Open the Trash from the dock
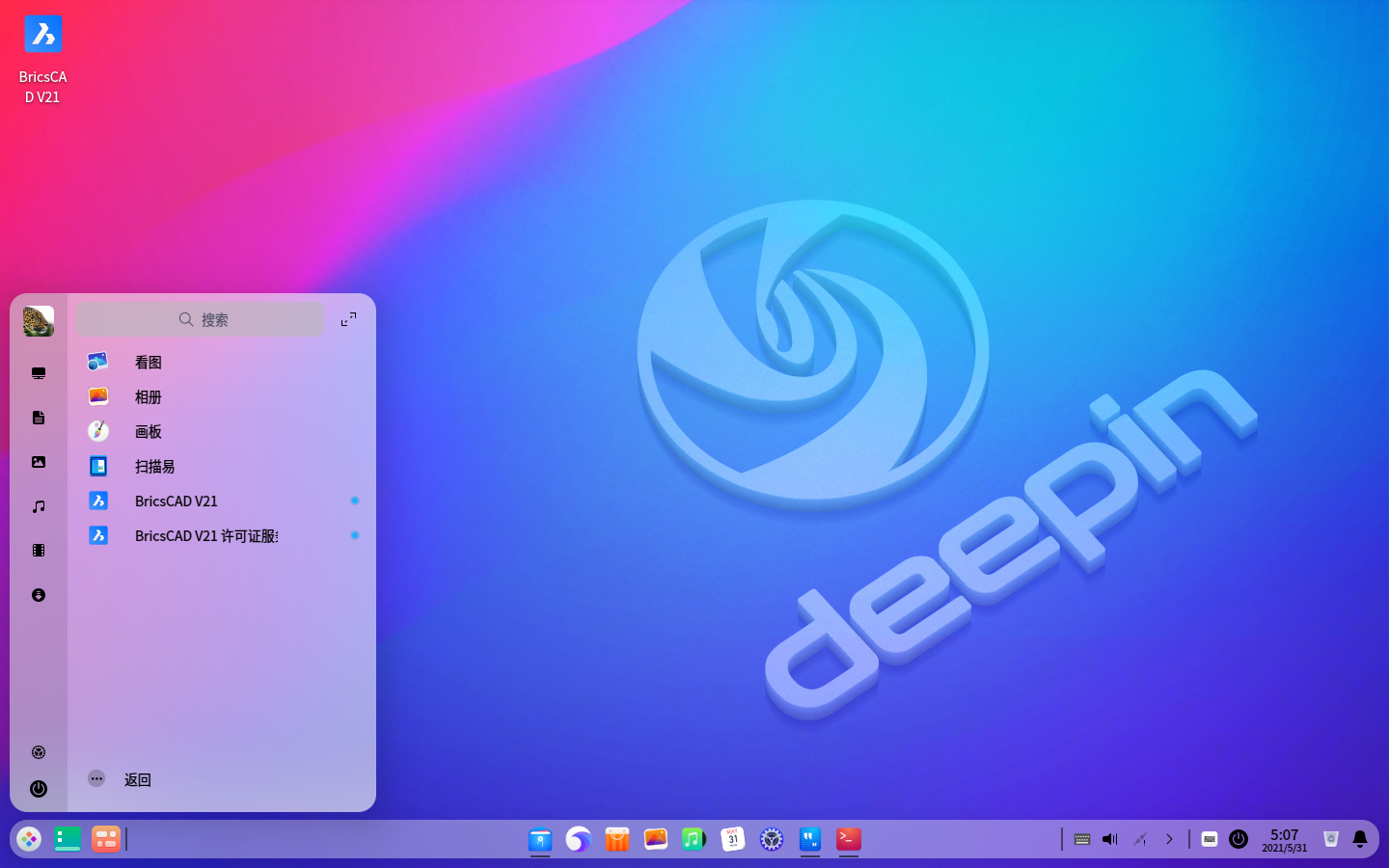This screenshot has height=868, width=1389. point(1331,839)
